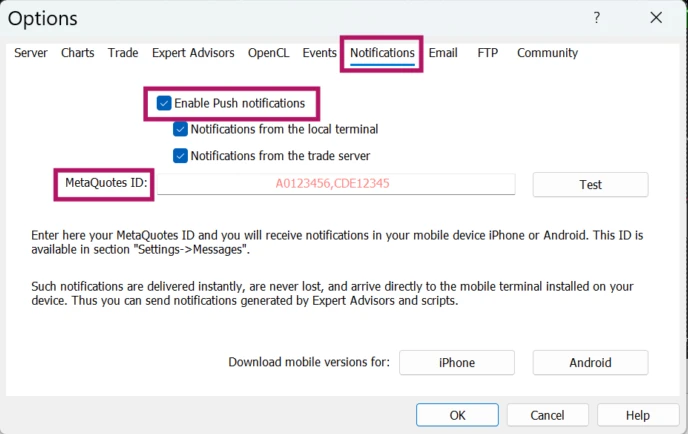
Task: Select the OpenCL tab
Action: 269,53
